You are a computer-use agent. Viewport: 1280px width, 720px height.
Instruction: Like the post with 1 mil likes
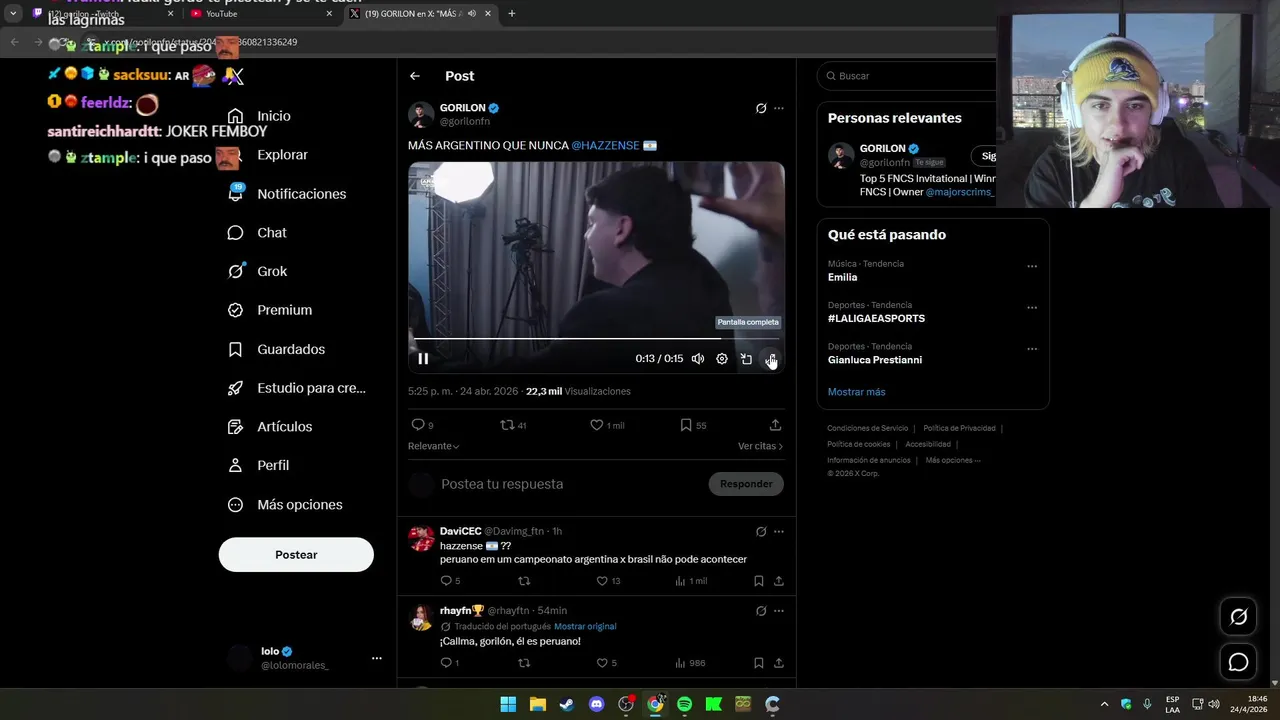[x=597, y=425]
